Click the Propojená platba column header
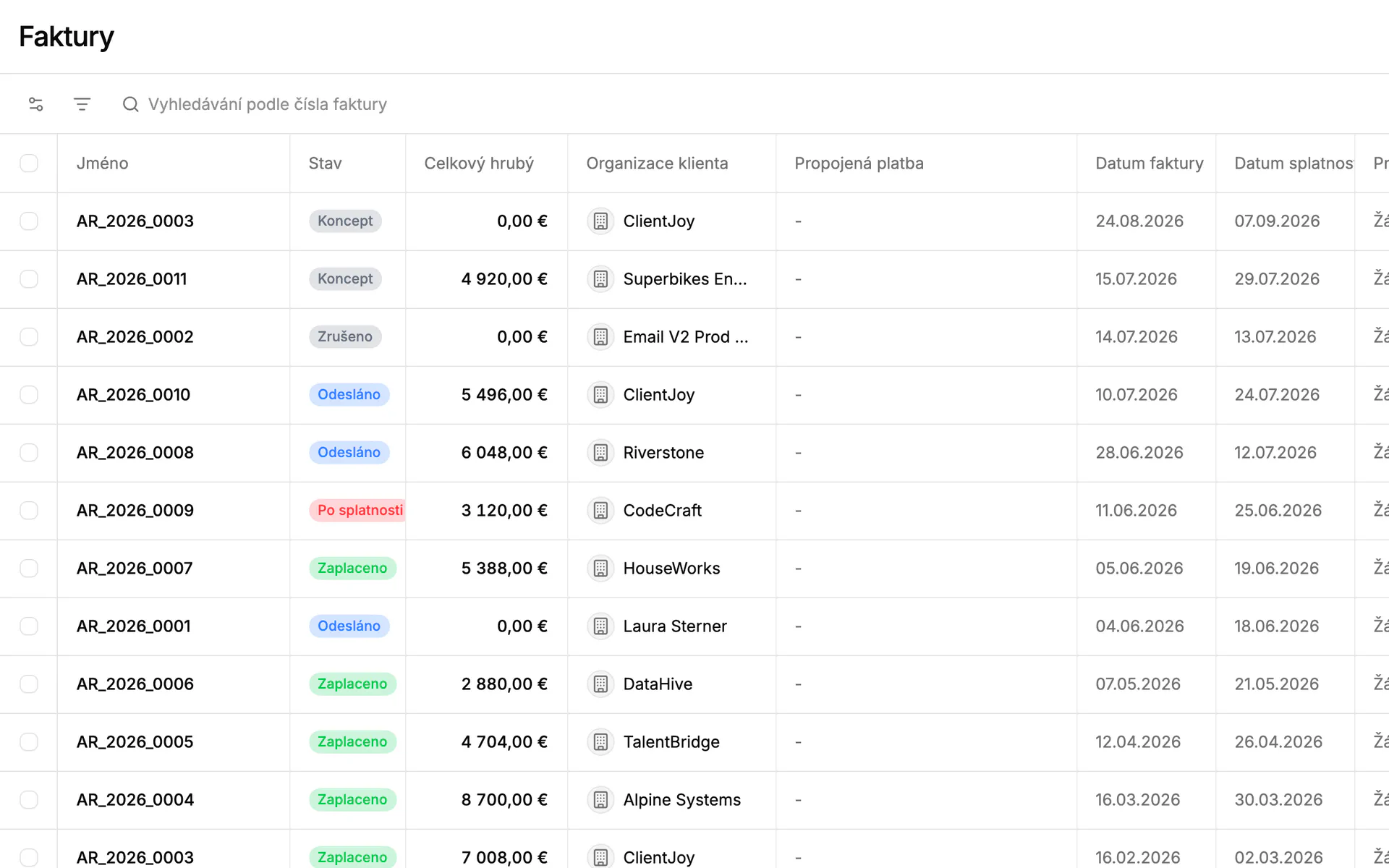Image resolution: width=1389 pixels, height=868 pixels. coord(859,163)
